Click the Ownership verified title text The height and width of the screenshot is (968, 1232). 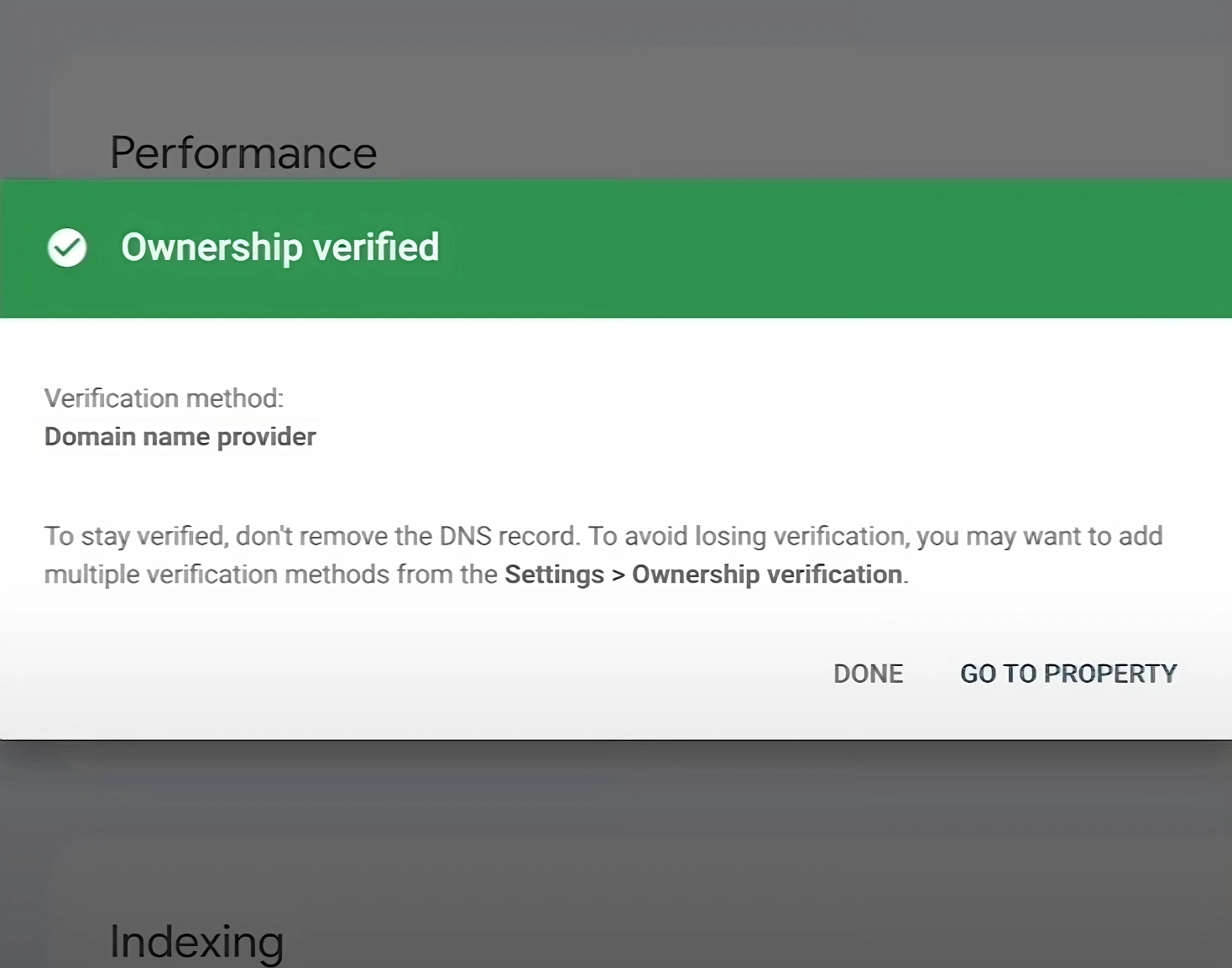(x=280, y=247)
